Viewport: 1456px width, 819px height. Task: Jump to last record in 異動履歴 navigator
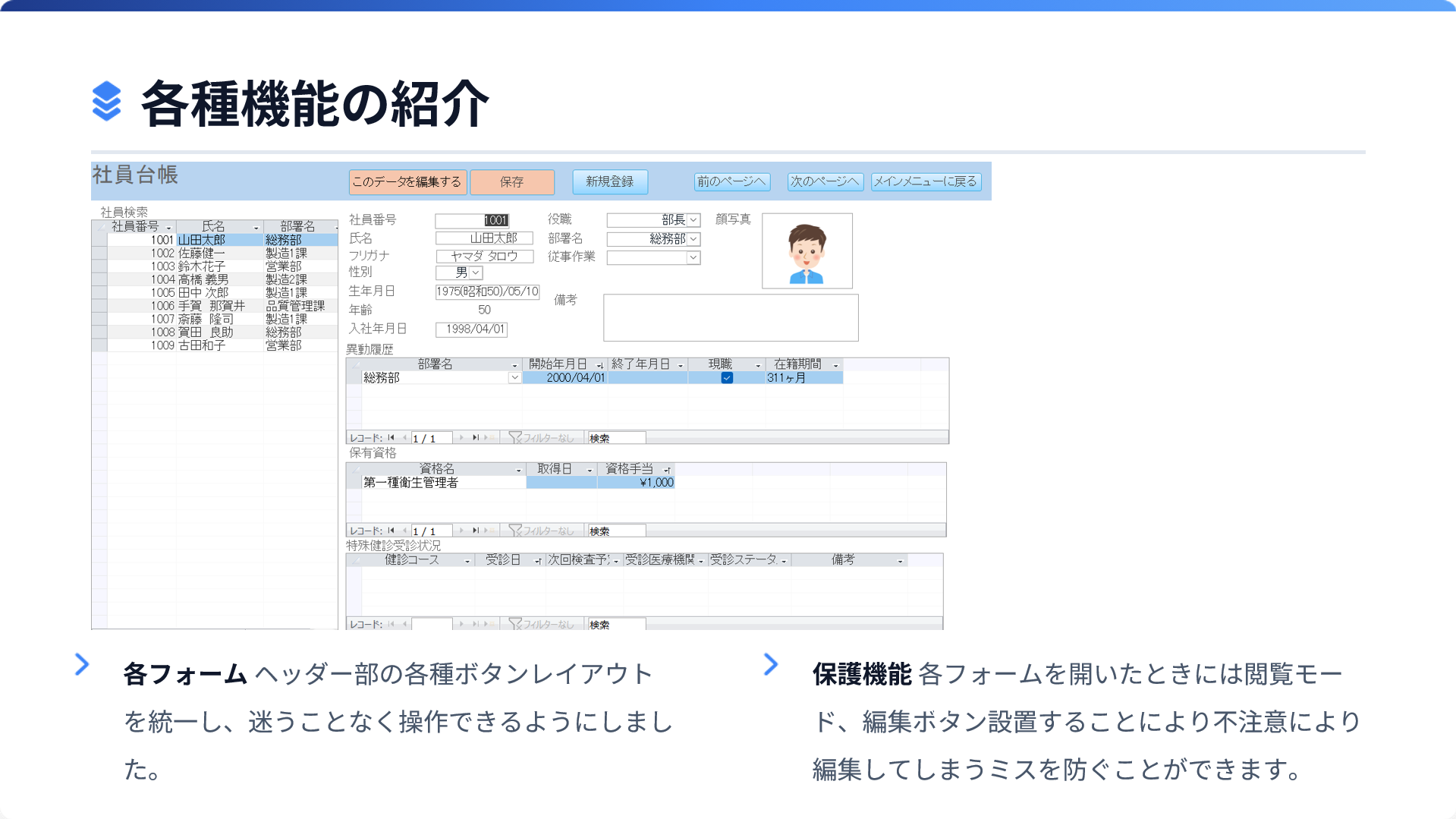tap(476, 438)
